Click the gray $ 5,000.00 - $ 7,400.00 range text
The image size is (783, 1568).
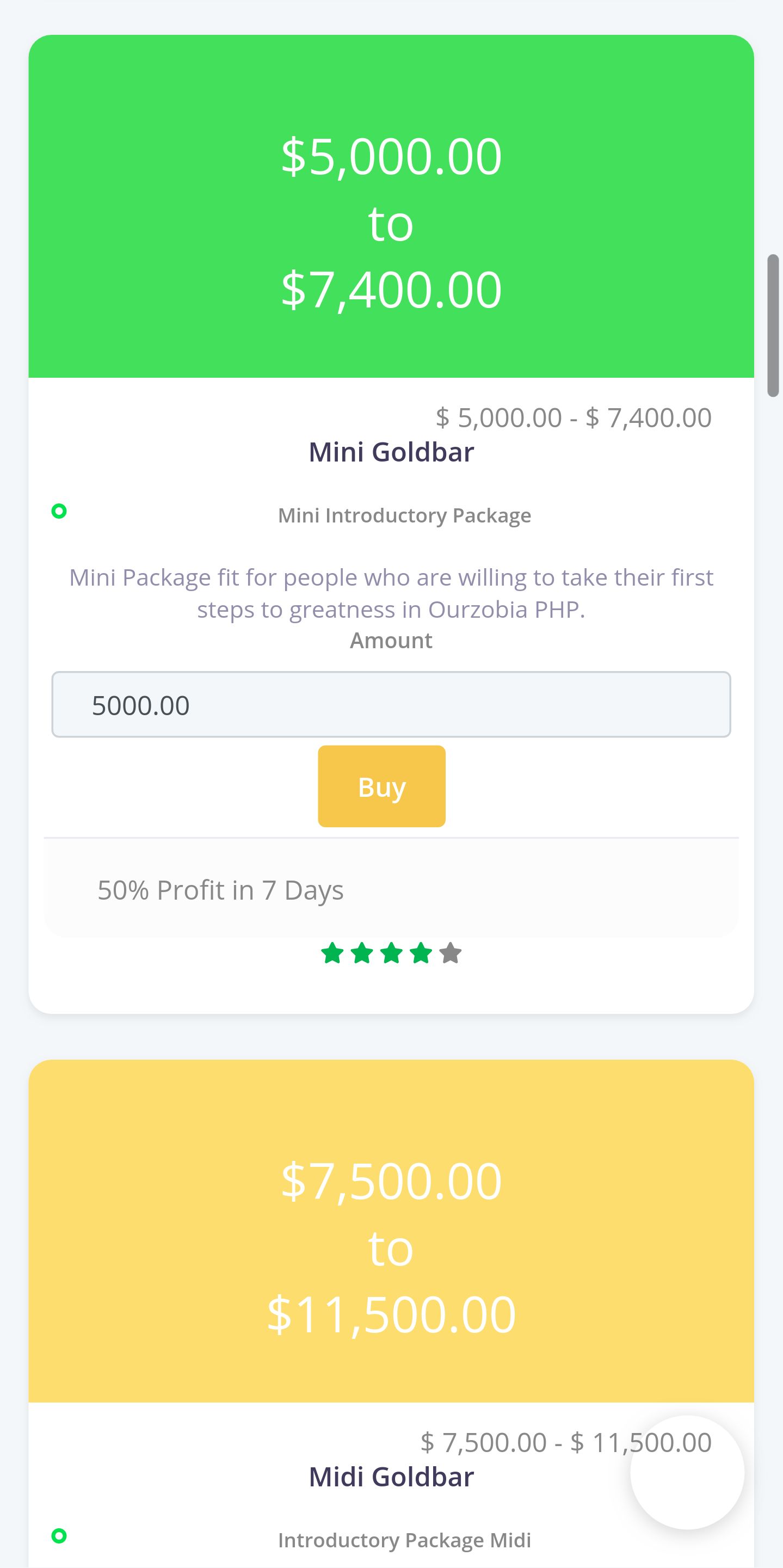tap(573, 418)
